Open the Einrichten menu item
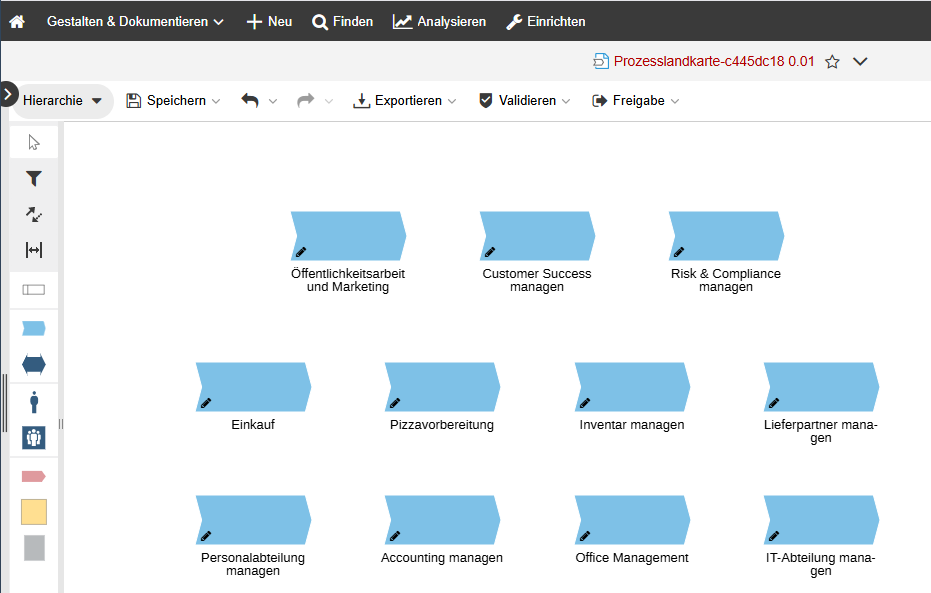This screenshot has height=593, width=931. click(545, 21)
